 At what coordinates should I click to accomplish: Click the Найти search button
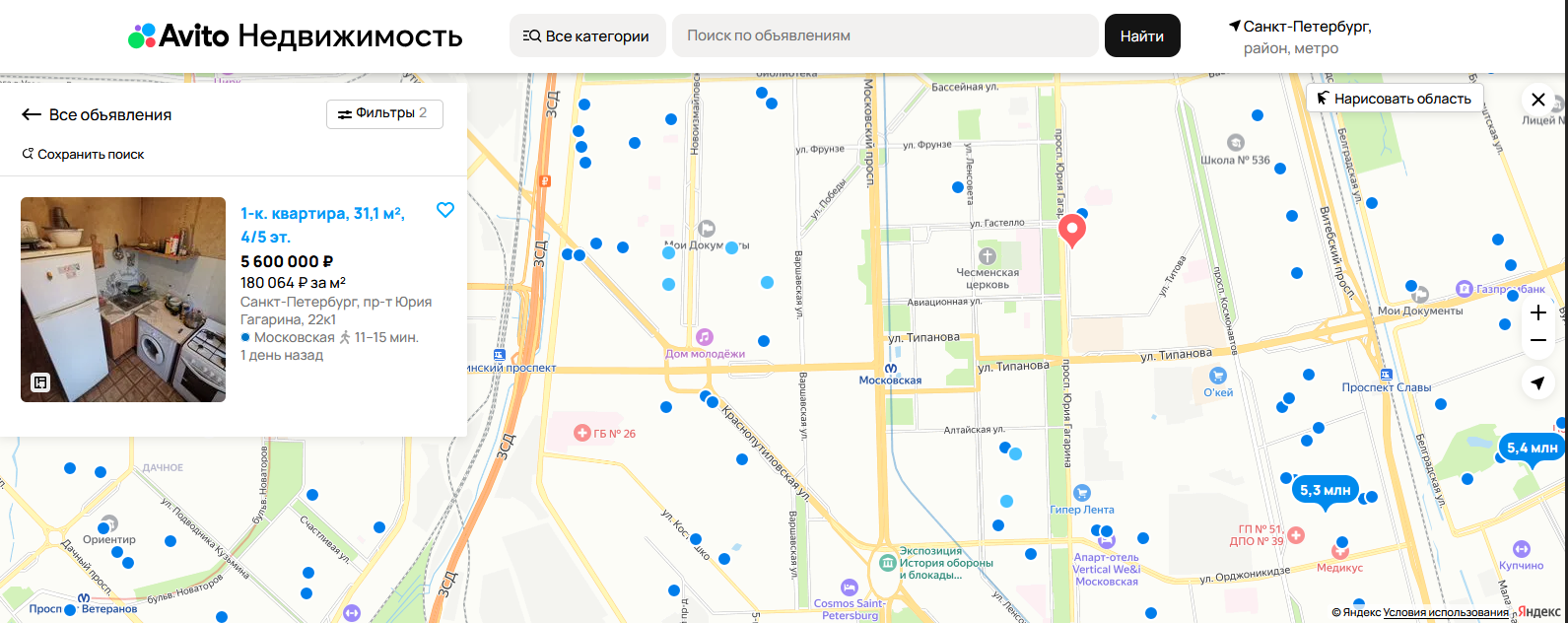click(x=1142, y=35)
